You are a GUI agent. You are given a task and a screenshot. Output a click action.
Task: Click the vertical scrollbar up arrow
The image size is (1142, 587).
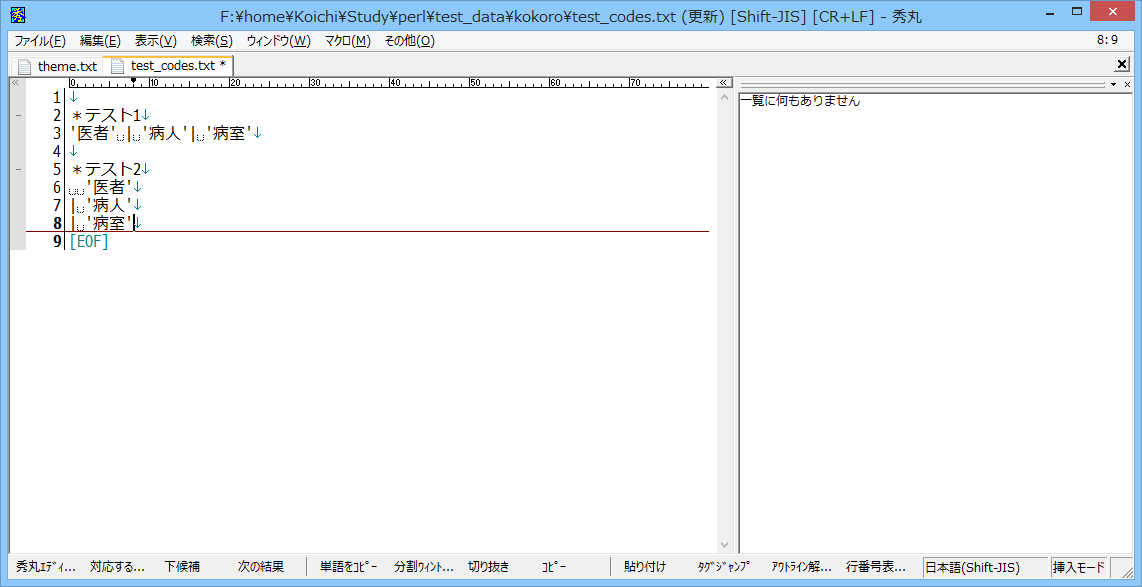724,98
